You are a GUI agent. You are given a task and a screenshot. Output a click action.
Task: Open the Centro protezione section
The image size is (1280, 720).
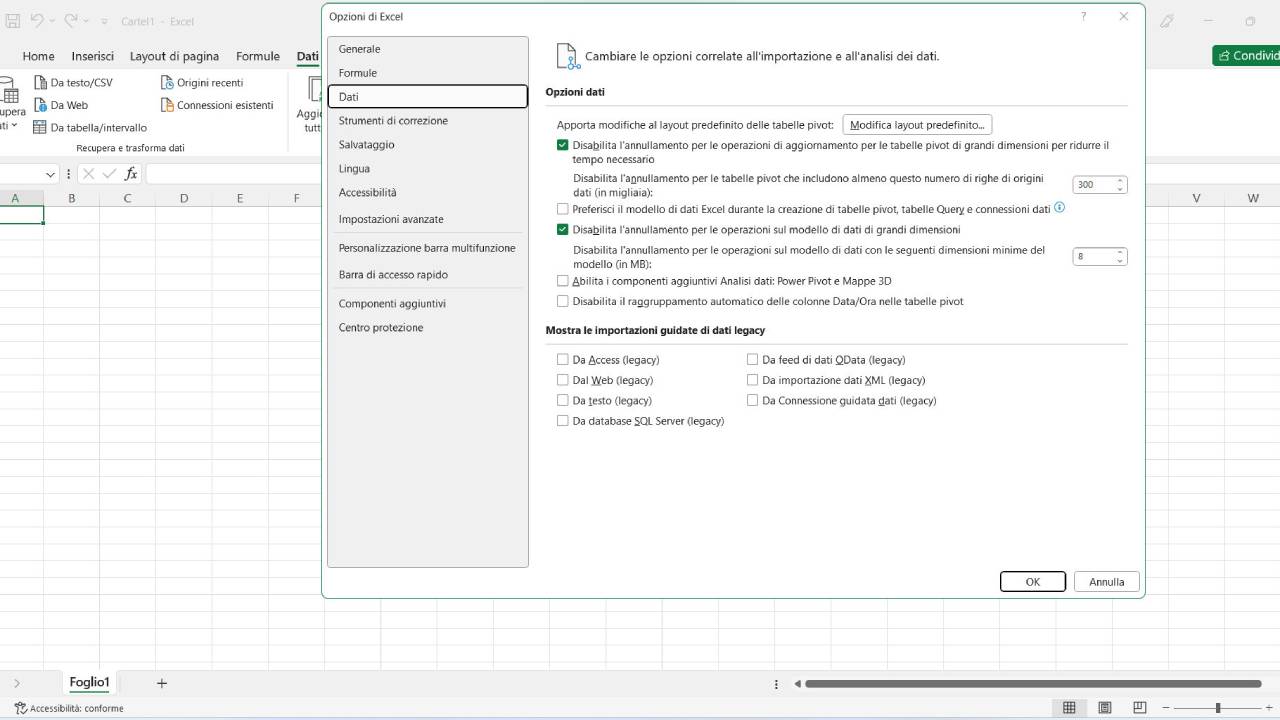380,327
